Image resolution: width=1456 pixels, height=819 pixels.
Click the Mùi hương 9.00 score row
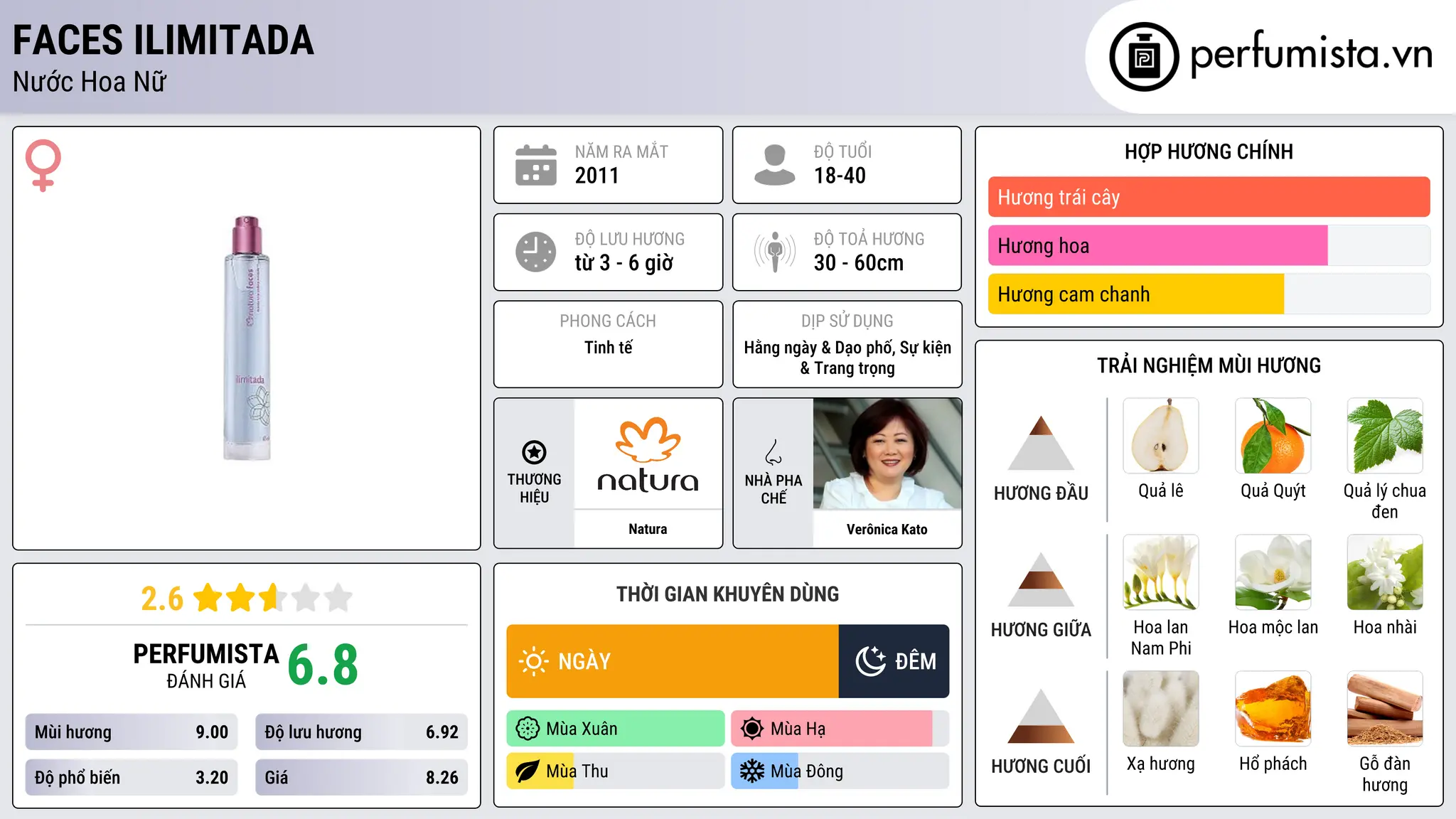click(x=132, y=732)
